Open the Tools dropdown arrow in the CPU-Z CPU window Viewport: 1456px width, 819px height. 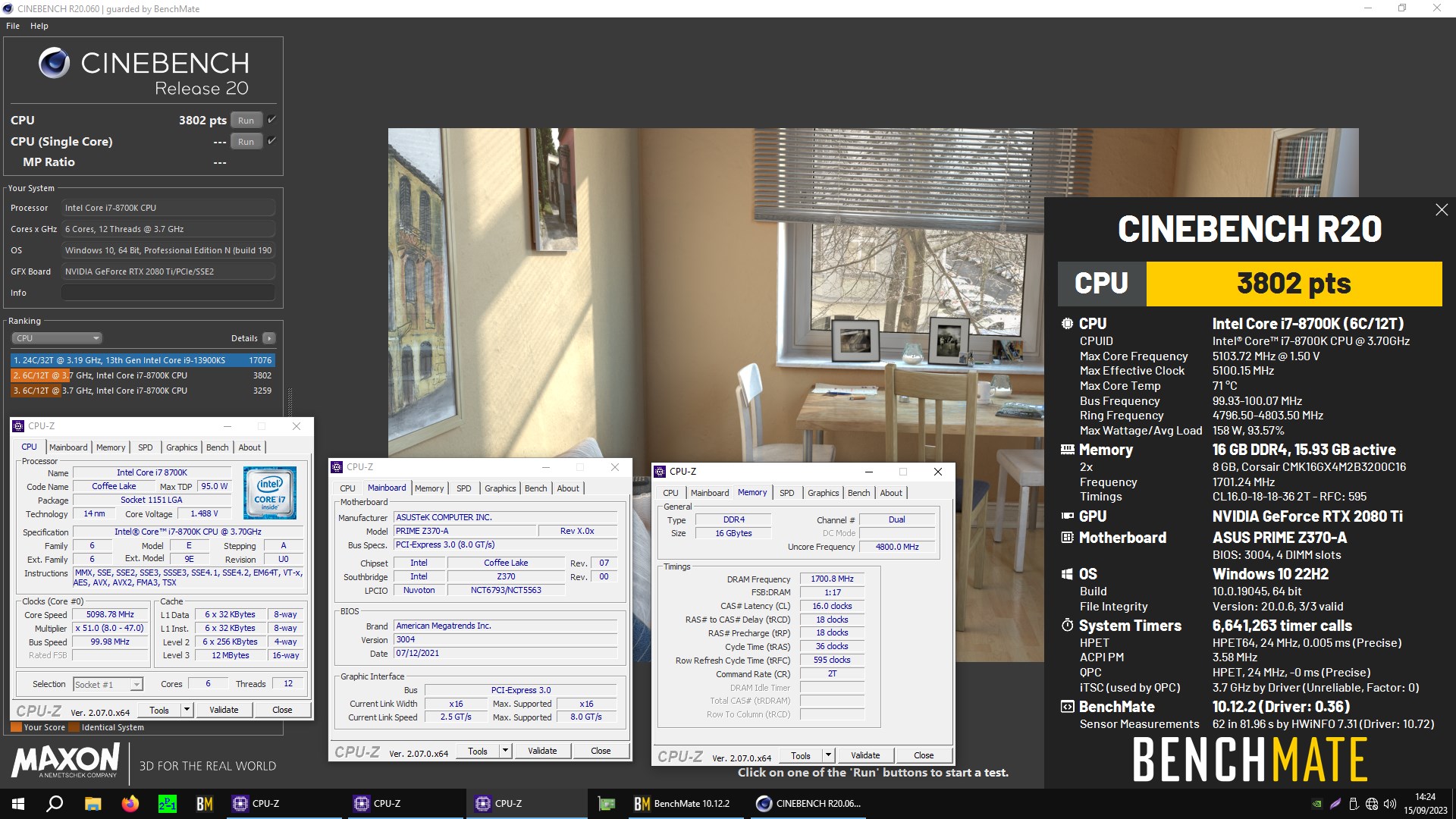tap(187, 711)
